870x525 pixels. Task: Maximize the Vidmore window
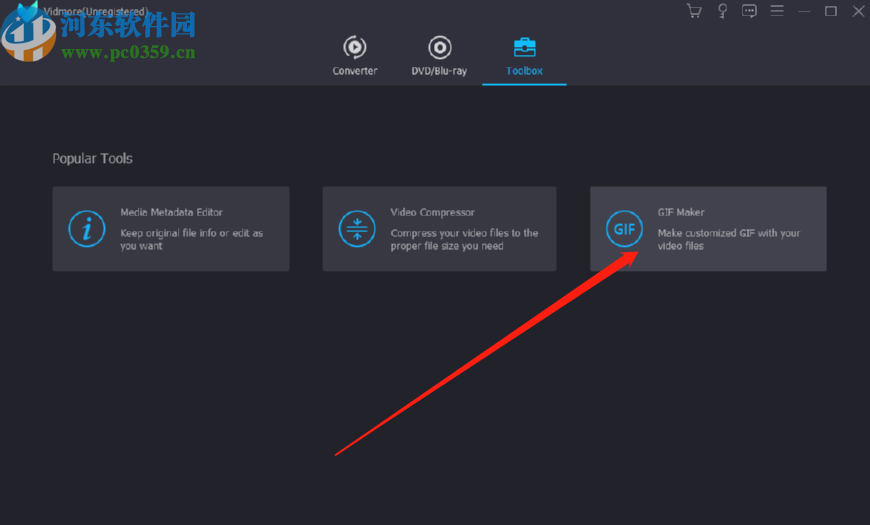pos(831,11)
